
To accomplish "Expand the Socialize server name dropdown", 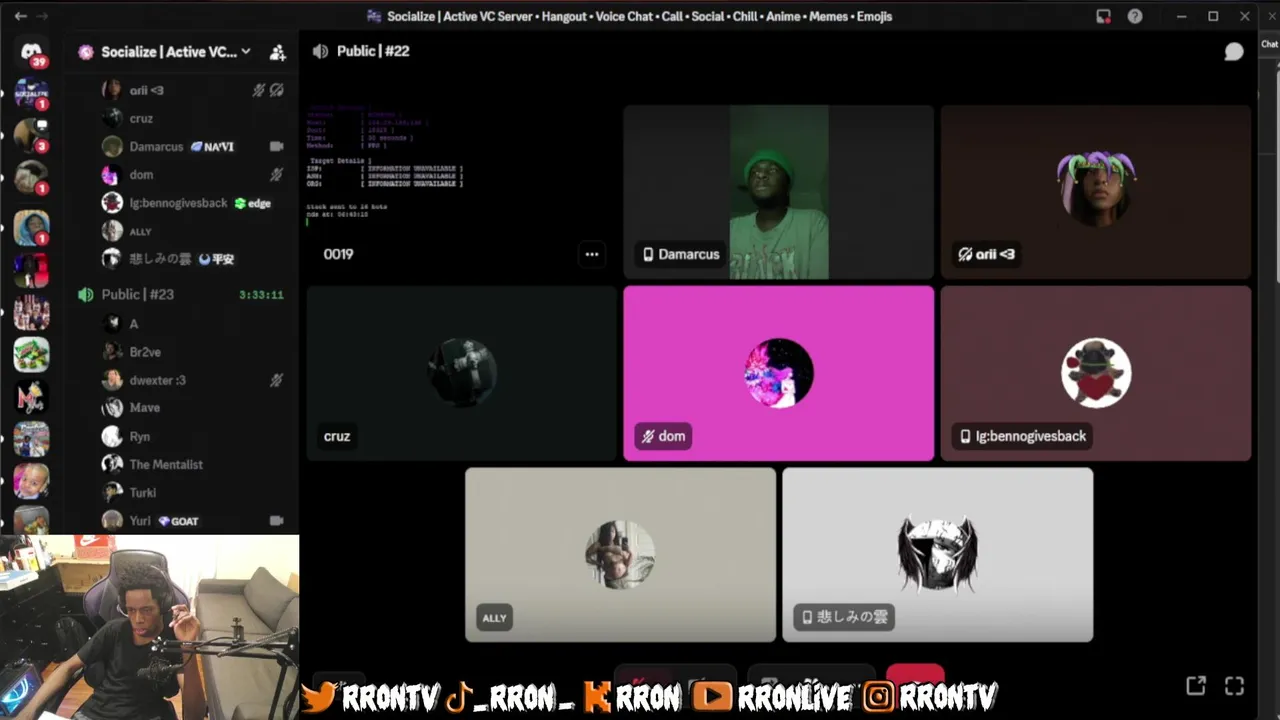I will tap(246, 52).
